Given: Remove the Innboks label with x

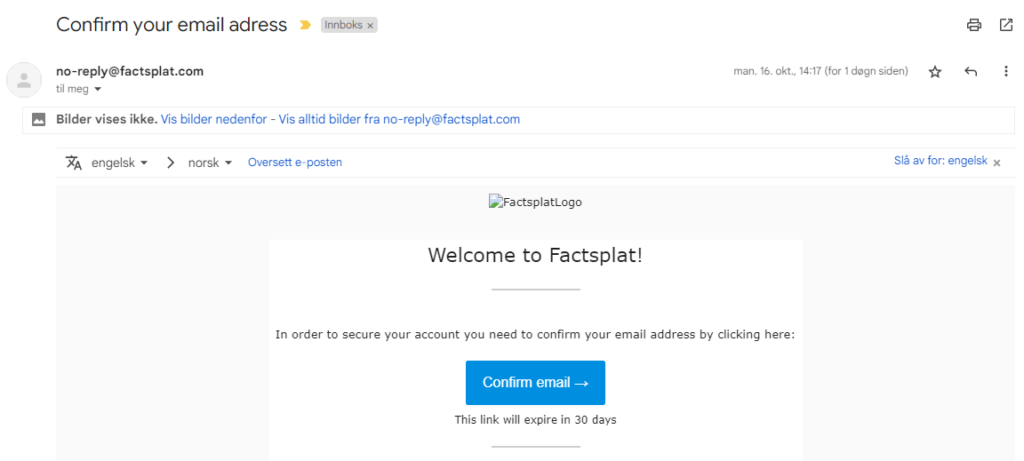Looking at the screenshot, I should pos(369,25).
